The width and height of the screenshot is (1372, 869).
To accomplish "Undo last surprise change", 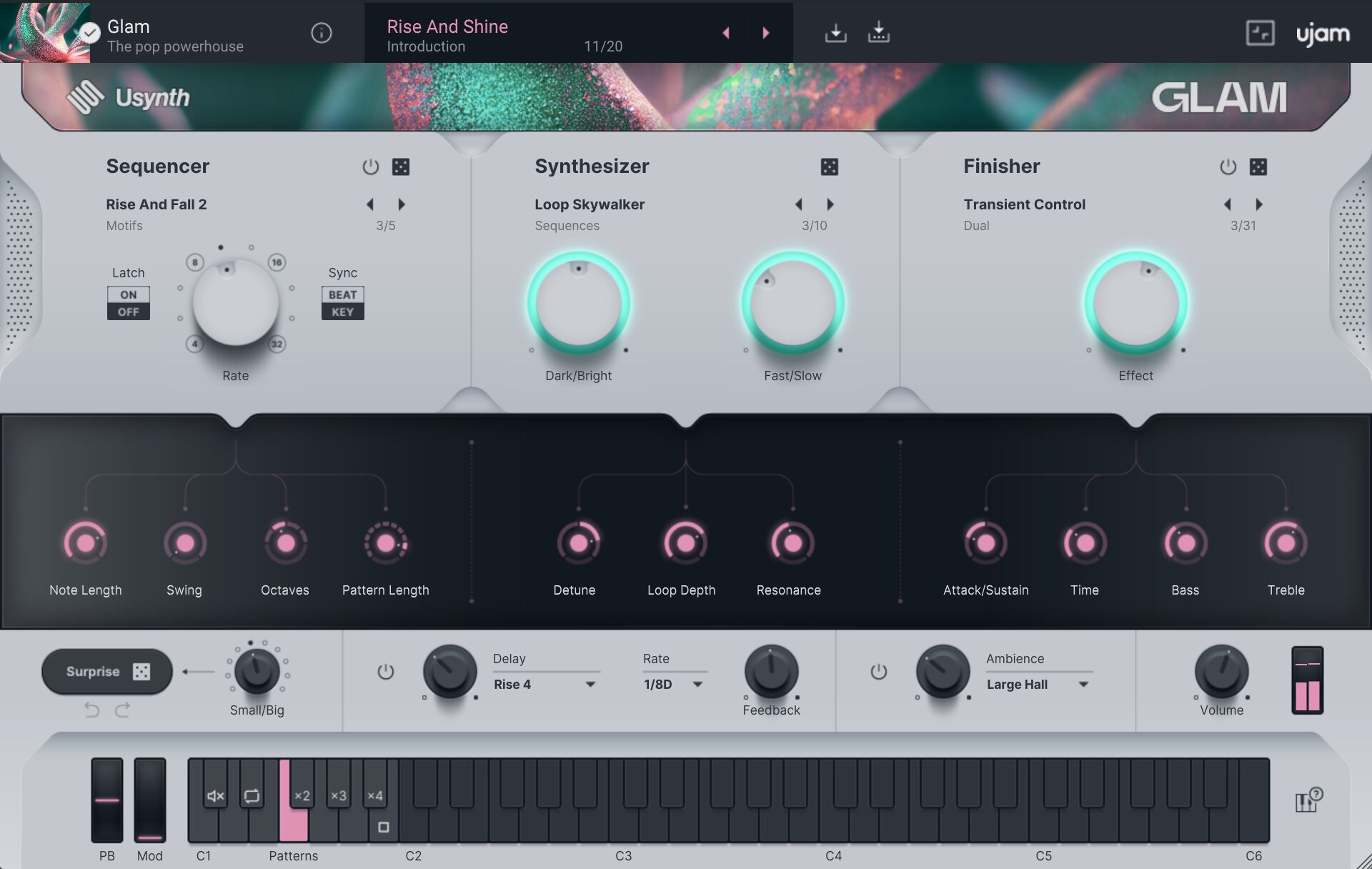I will pos(91,710).
